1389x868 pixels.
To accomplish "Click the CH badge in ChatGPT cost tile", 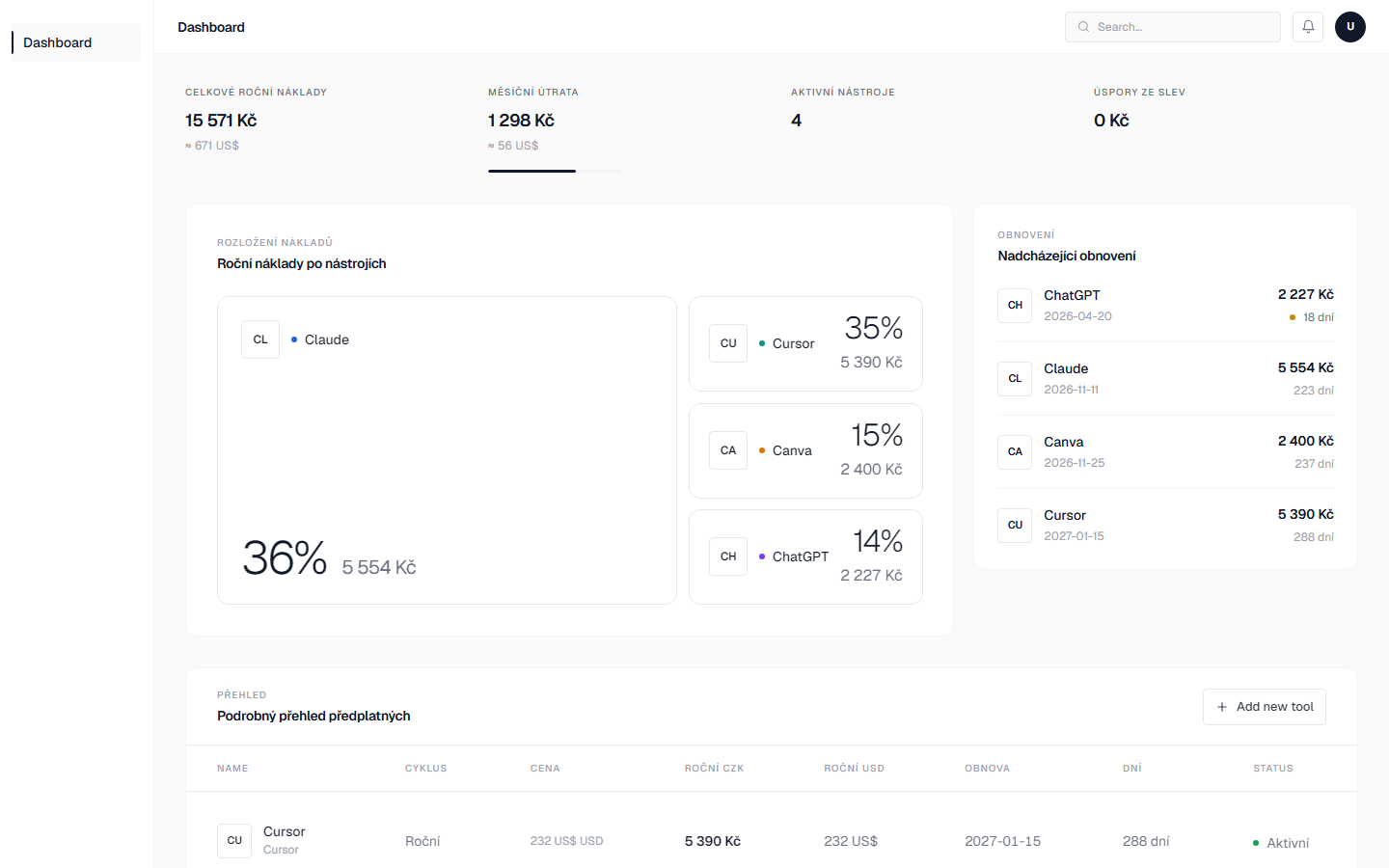I will tap(728, 556).
